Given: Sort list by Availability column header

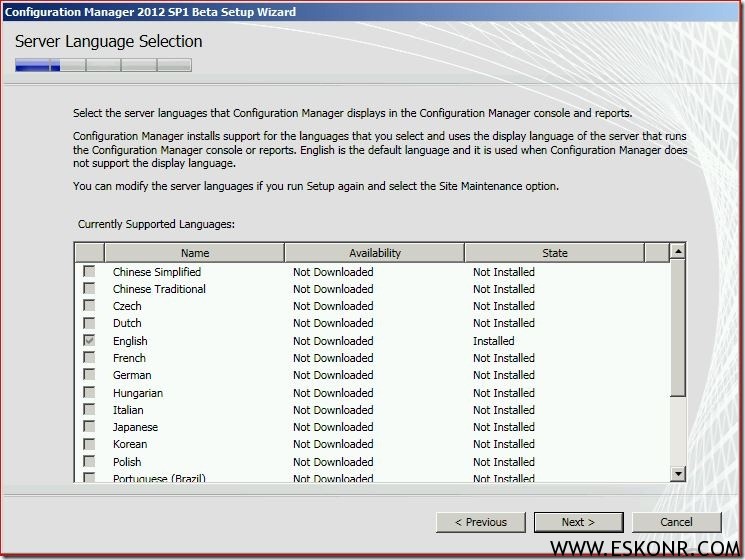Looking at the screenshot, I should (x=374, y=253).
